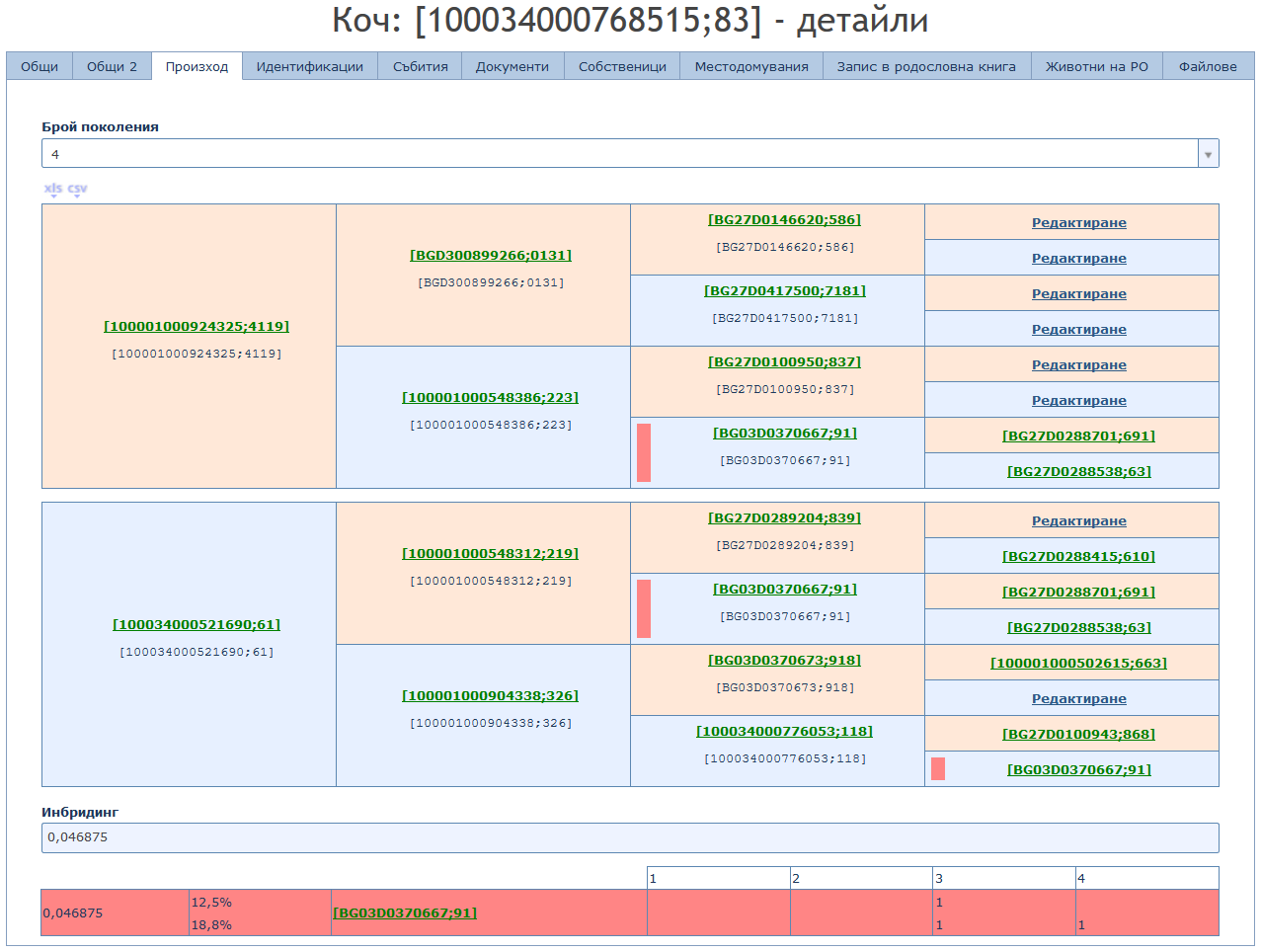1261x952 pixels.
Task: Switch to the Идентификации tab
Action: click(309, 67)
